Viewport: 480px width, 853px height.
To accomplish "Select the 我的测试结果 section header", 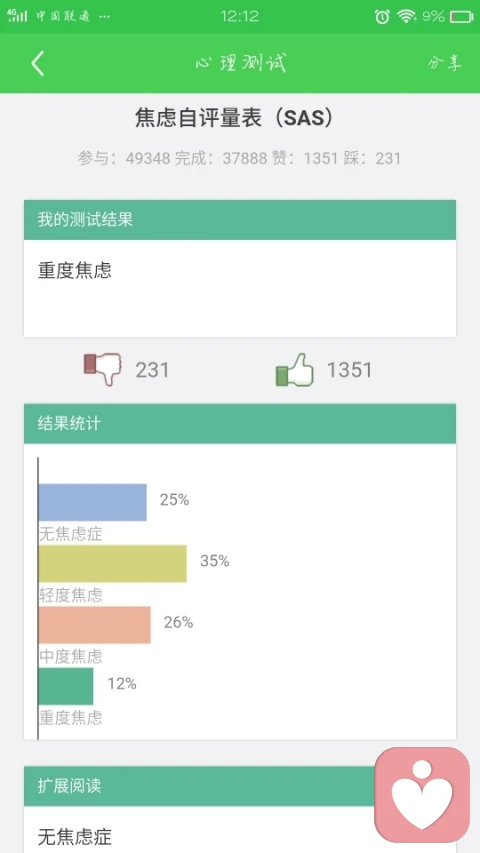I will pos(240,220).
